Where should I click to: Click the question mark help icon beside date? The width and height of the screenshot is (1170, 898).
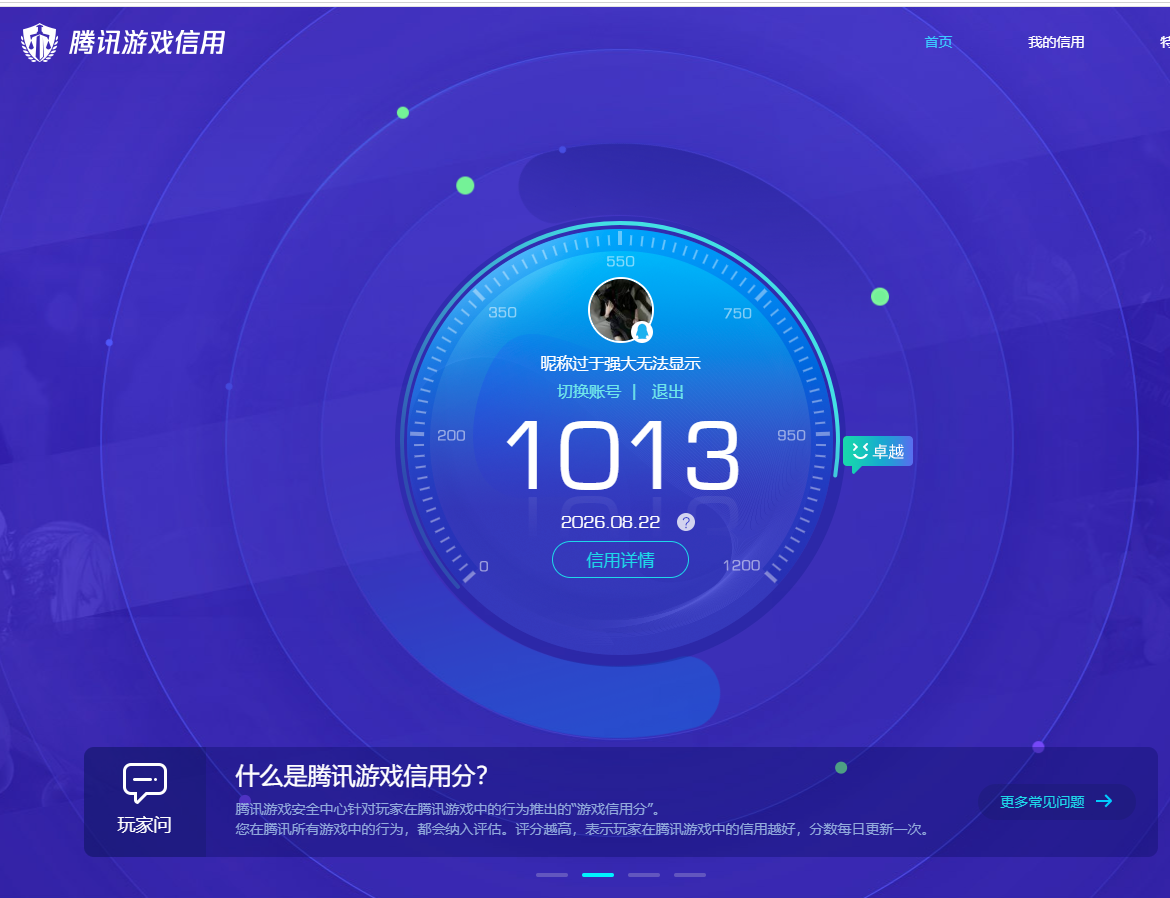[686, 522]
